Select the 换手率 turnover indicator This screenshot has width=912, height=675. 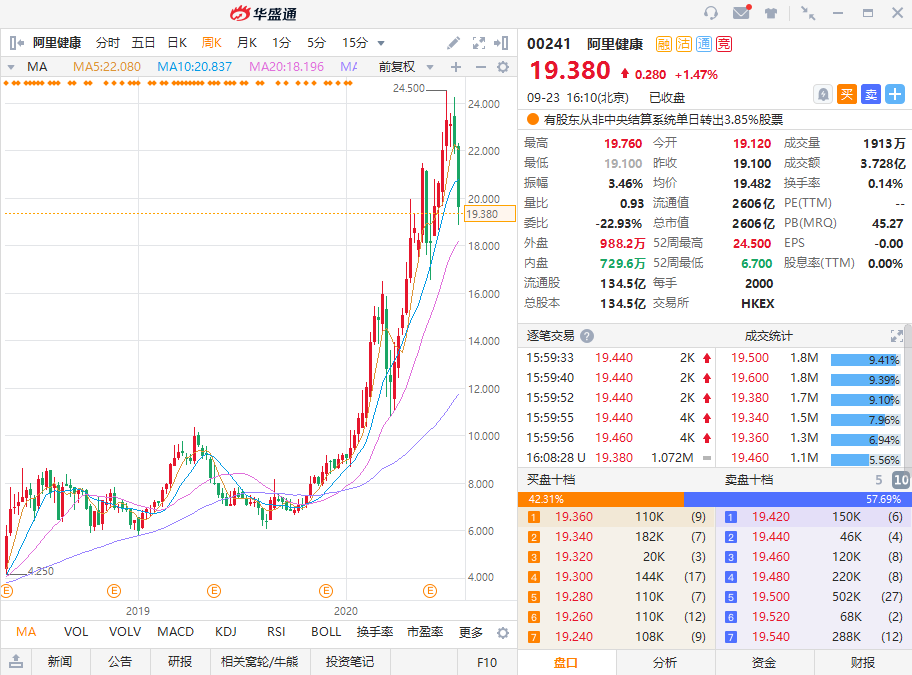(x=375, y=632)
